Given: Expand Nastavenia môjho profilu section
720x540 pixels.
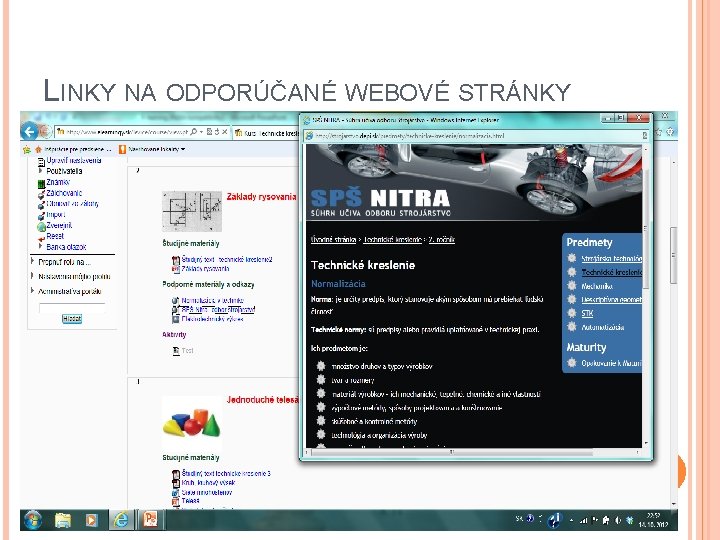Looking at the screenshot, I should tap(33, 276).
